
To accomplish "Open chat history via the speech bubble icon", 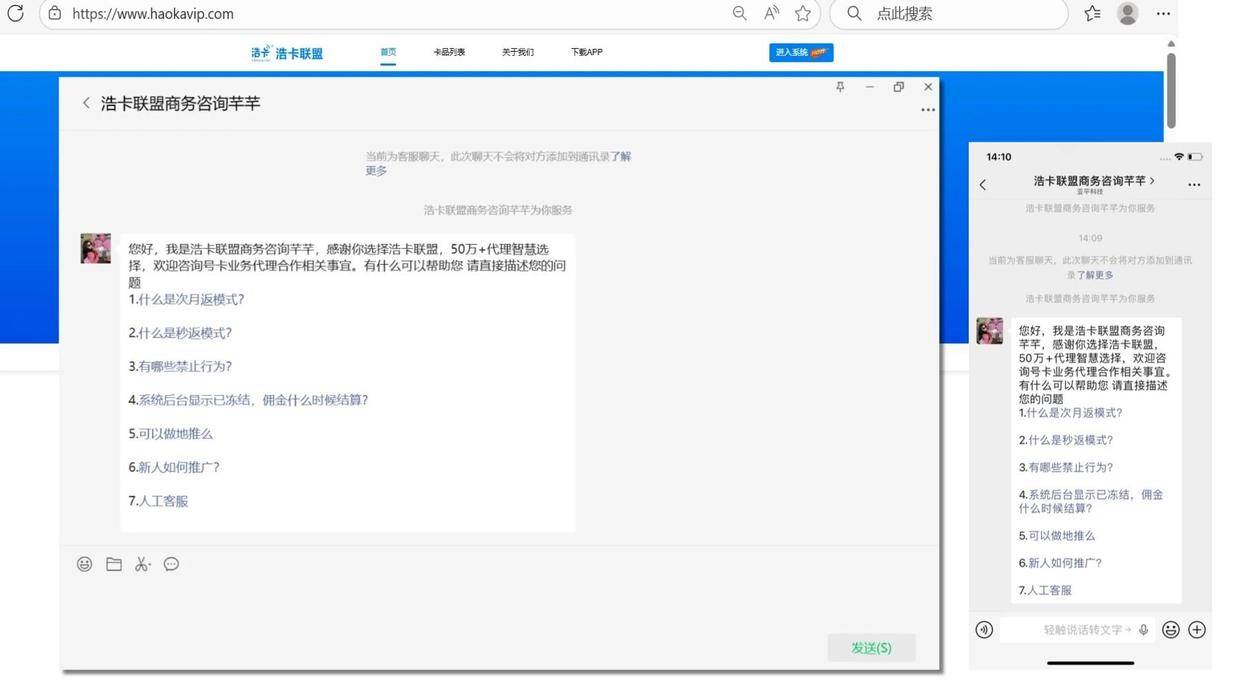I will click(x=171, y=563).
